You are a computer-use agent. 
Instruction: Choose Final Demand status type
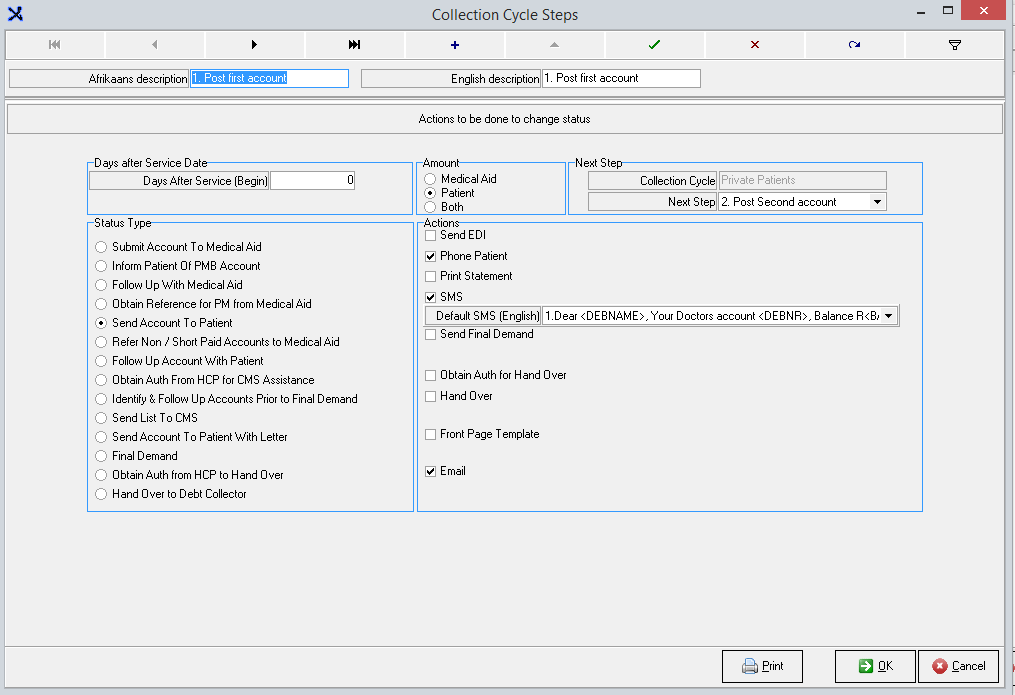pyautogui.click(x=101, y=456)
